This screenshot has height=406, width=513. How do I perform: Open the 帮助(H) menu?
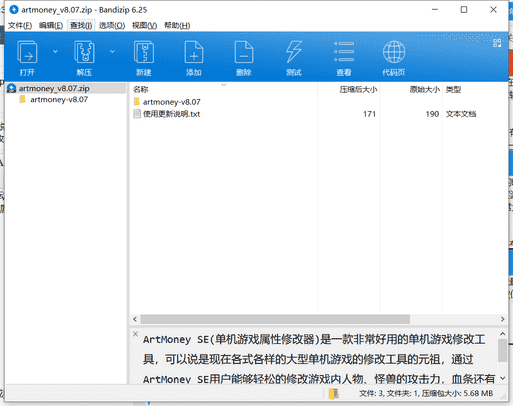[177, 25]
